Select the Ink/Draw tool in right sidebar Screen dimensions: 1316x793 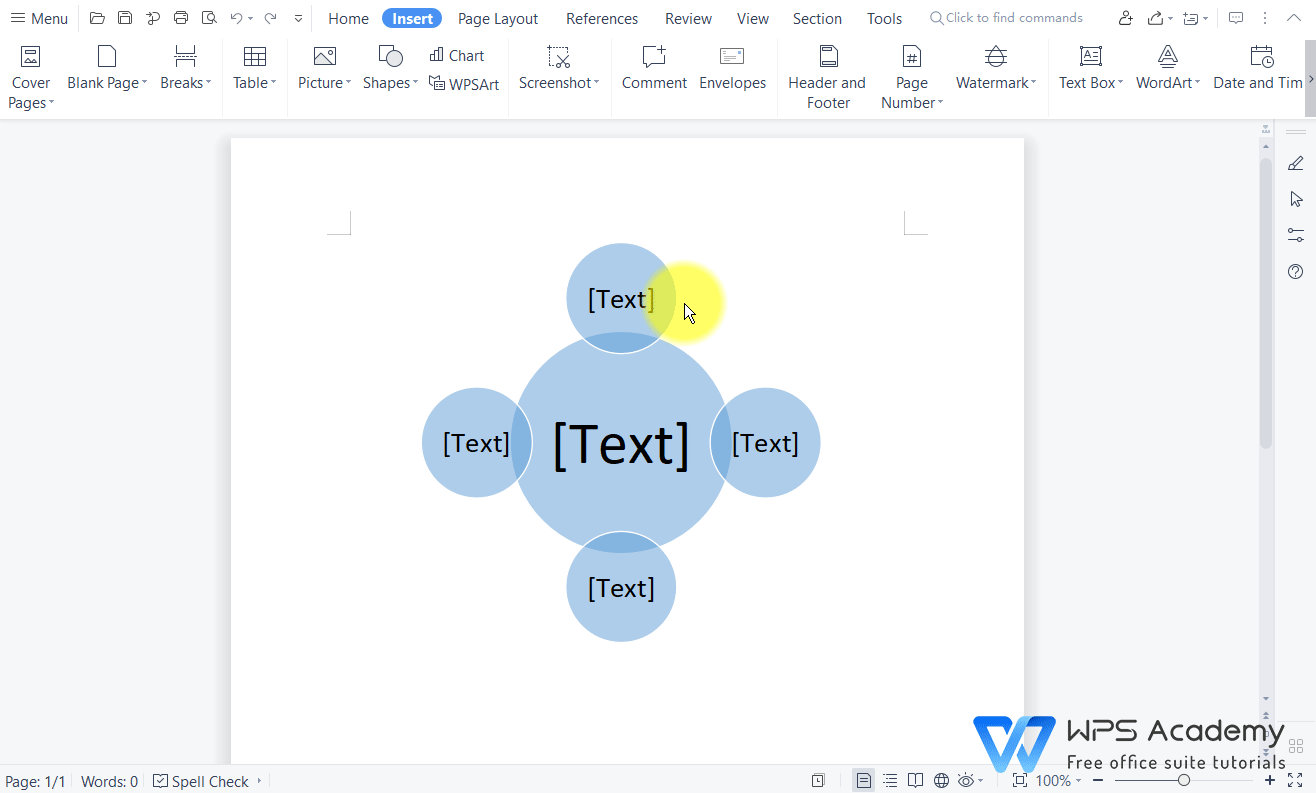click(x=1295, y=162)
